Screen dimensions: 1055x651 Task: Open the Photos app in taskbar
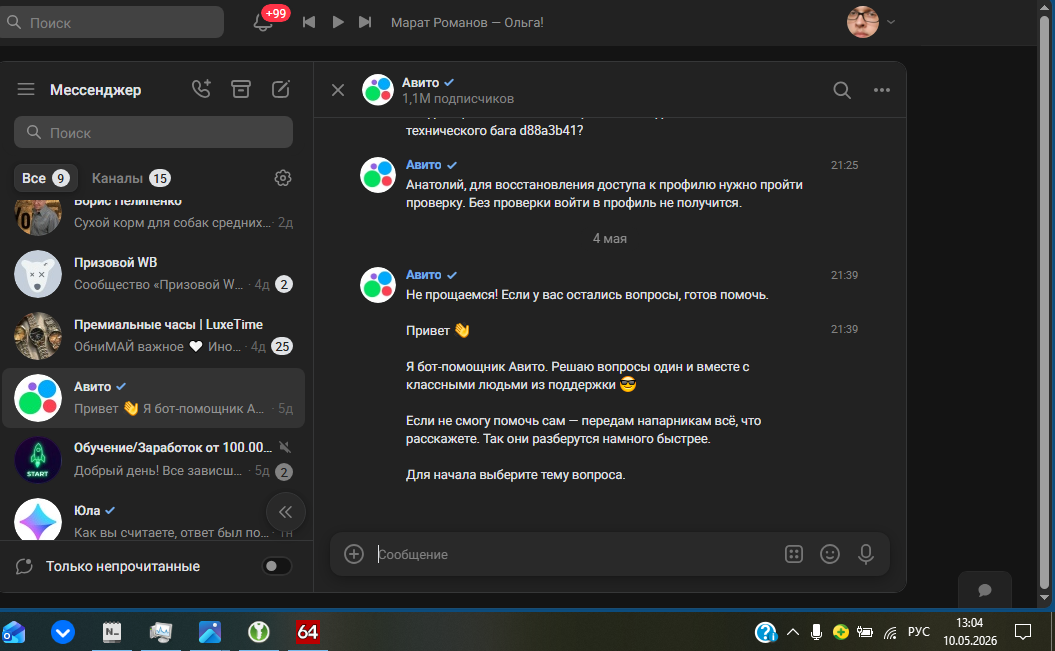[x=209, y=632]
